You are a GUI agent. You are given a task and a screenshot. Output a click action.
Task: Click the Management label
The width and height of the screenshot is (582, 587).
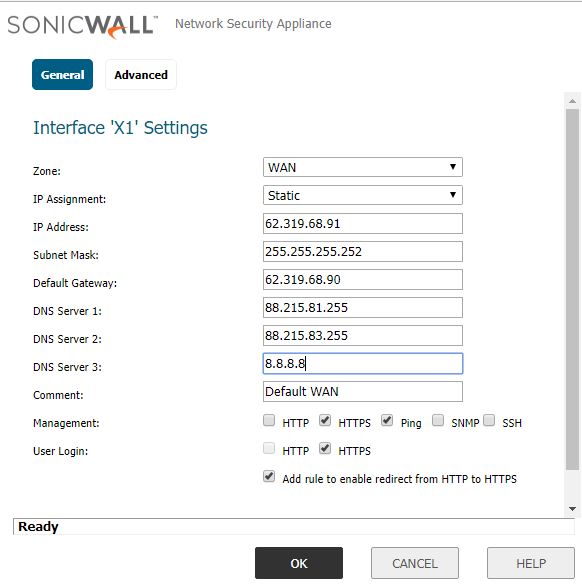tap(66, 423)
